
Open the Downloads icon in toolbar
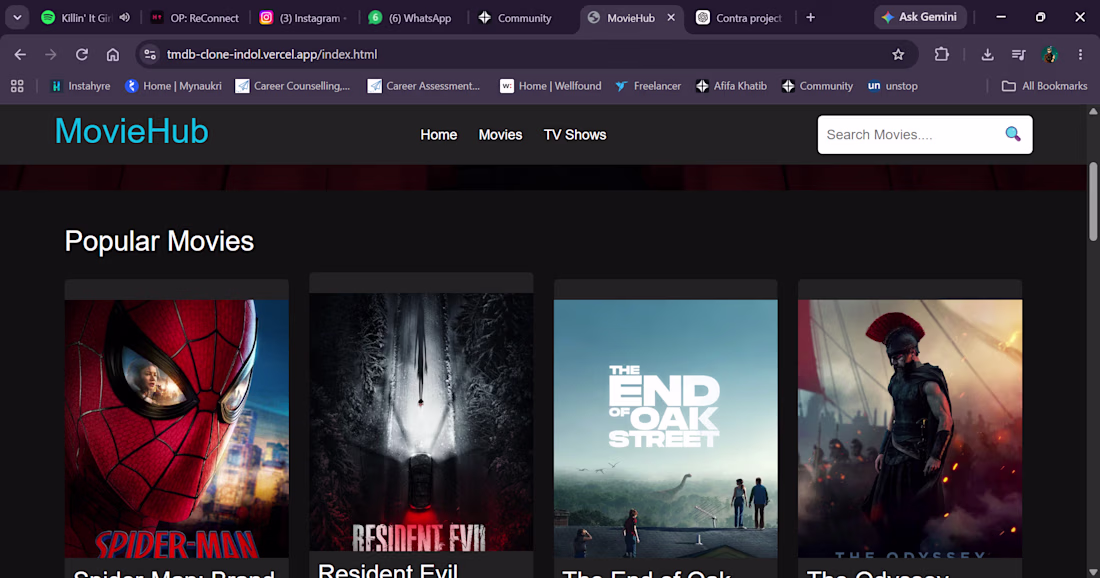[987, 54]
